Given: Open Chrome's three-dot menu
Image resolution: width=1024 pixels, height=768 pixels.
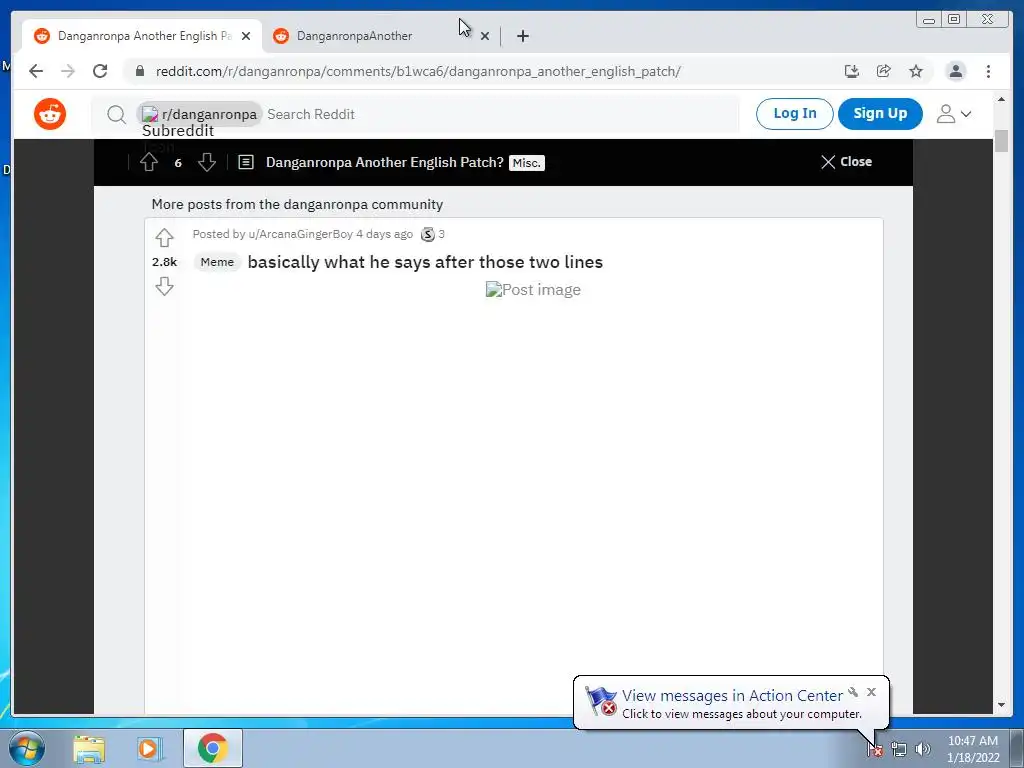Looking at the screenshot, I should pos(989,71).
